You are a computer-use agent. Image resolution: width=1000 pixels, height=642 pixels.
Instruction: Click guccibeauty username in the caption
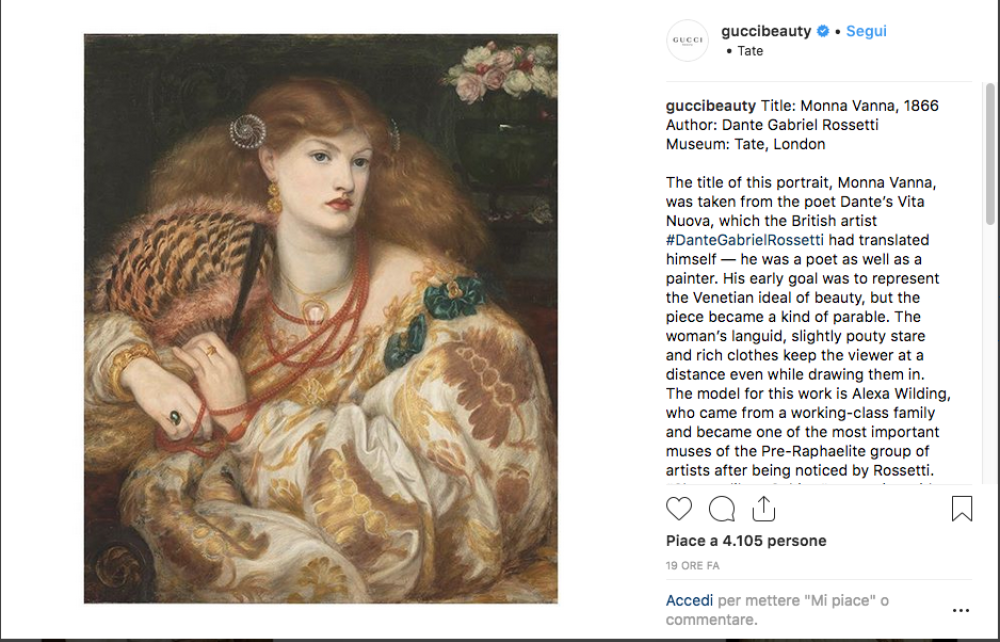[x=711, y=106]
